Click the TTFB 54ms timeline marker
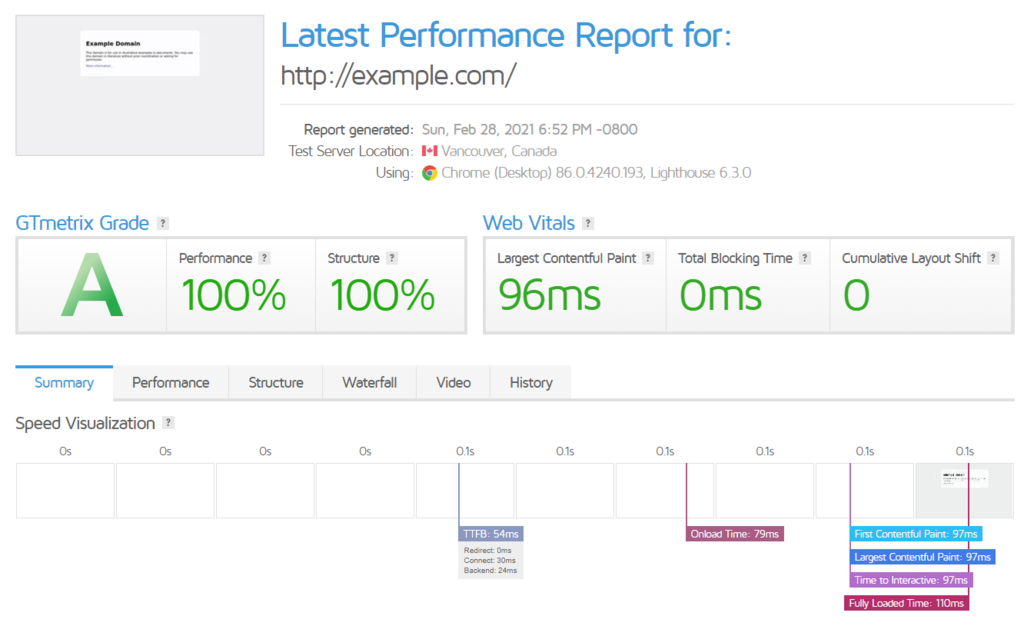This screenshot has width=1024, height=626. [x=490, y=533]
